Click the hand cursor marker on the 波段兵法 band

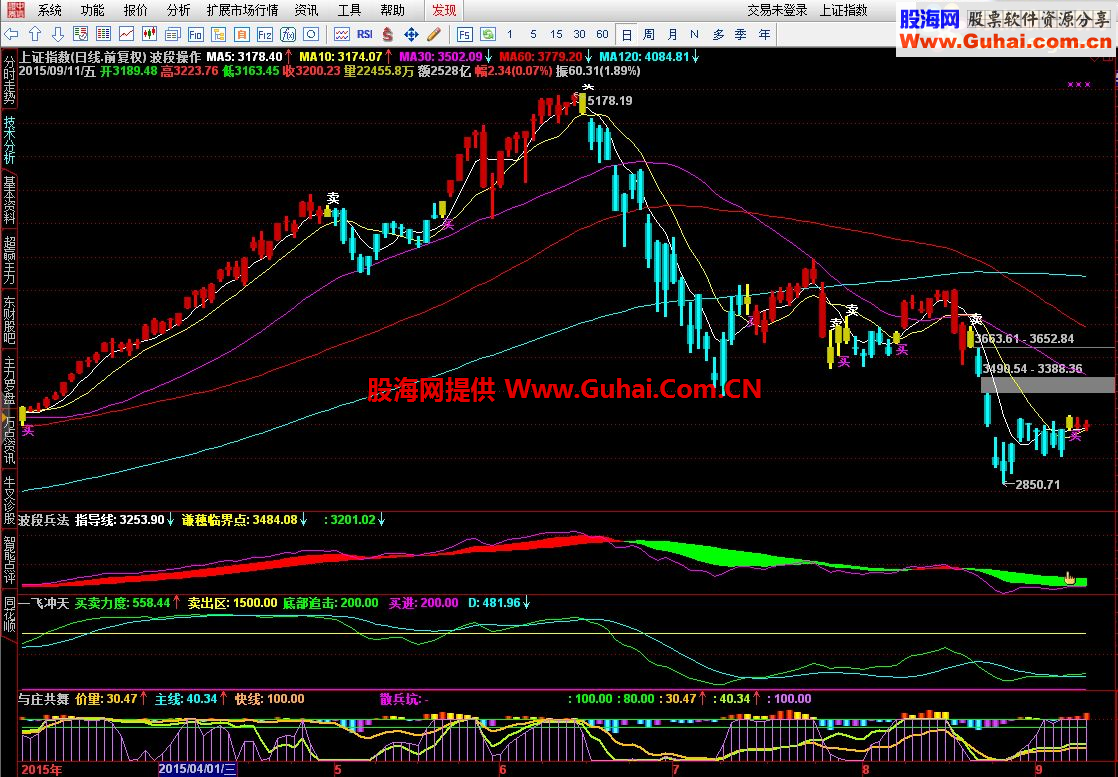point(1070,578)
